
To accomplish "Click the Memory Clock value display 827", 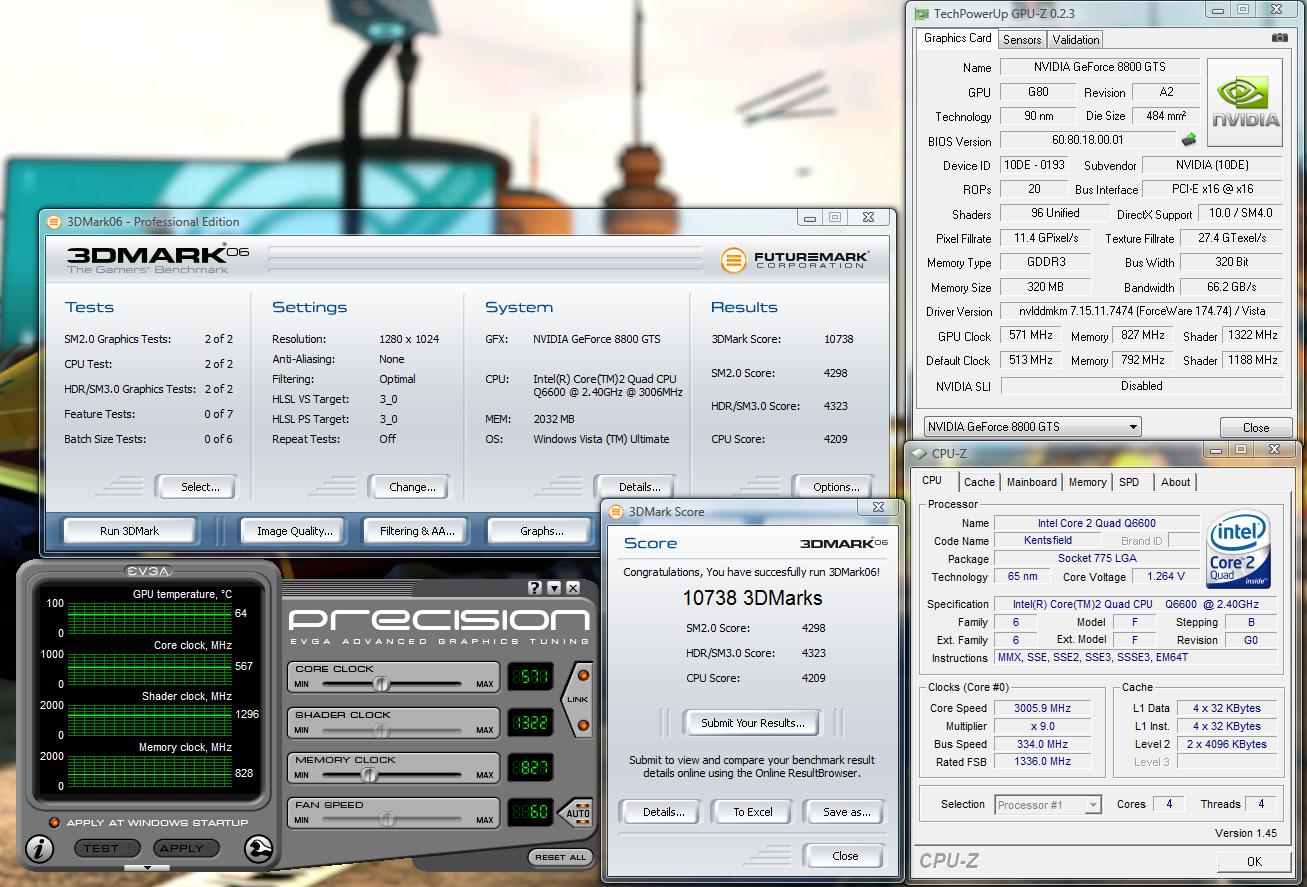I will click(x=530, y=768).
